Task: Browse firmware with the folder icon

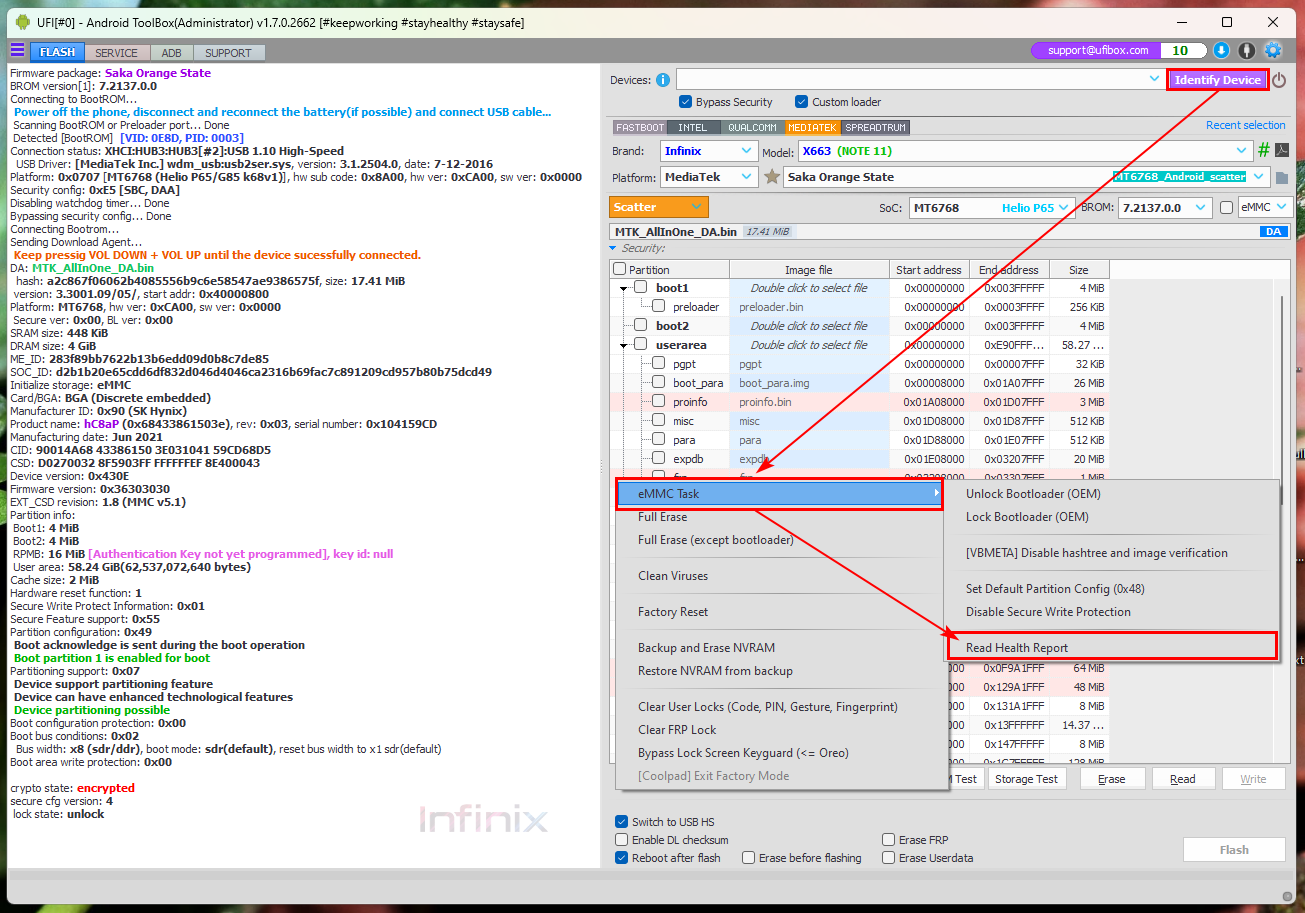Action: pos(1282,178)
